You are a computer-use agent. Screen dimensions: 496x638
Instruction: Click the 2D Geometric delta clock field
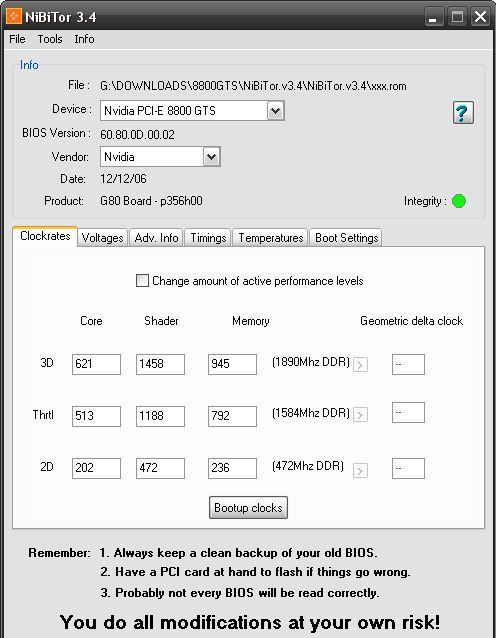click(x=408, y=468)
